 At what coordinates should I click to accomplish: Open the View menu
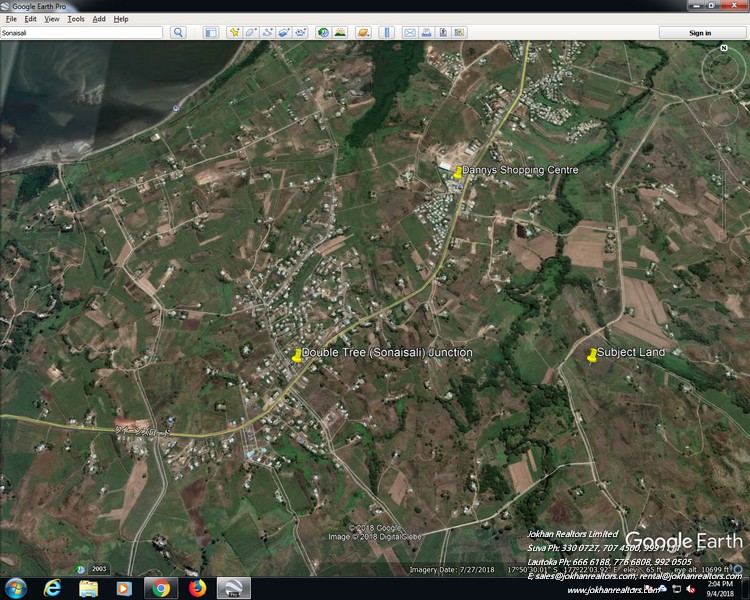pos(52,19)
